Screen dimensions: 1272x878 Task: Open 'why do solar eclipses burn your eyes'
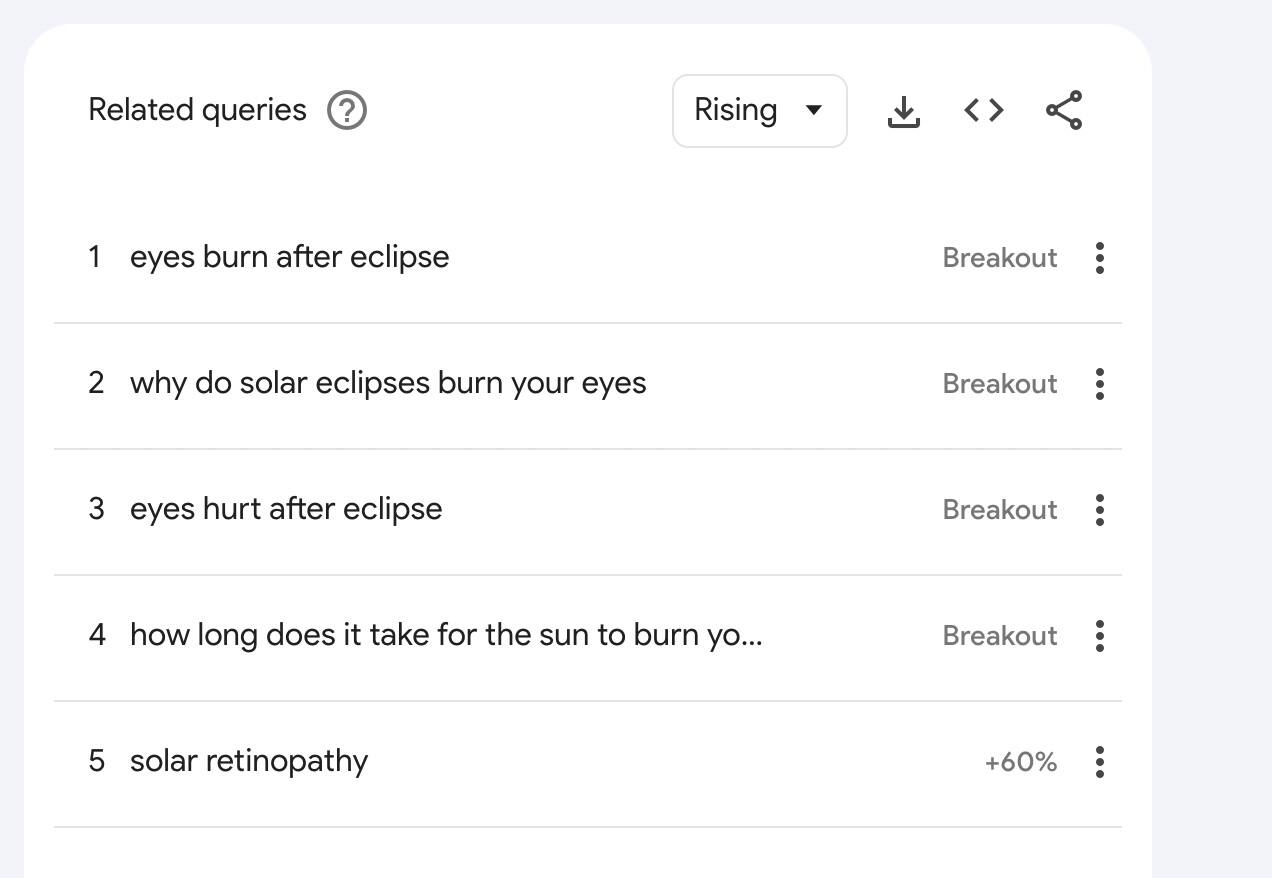(388, 383)
